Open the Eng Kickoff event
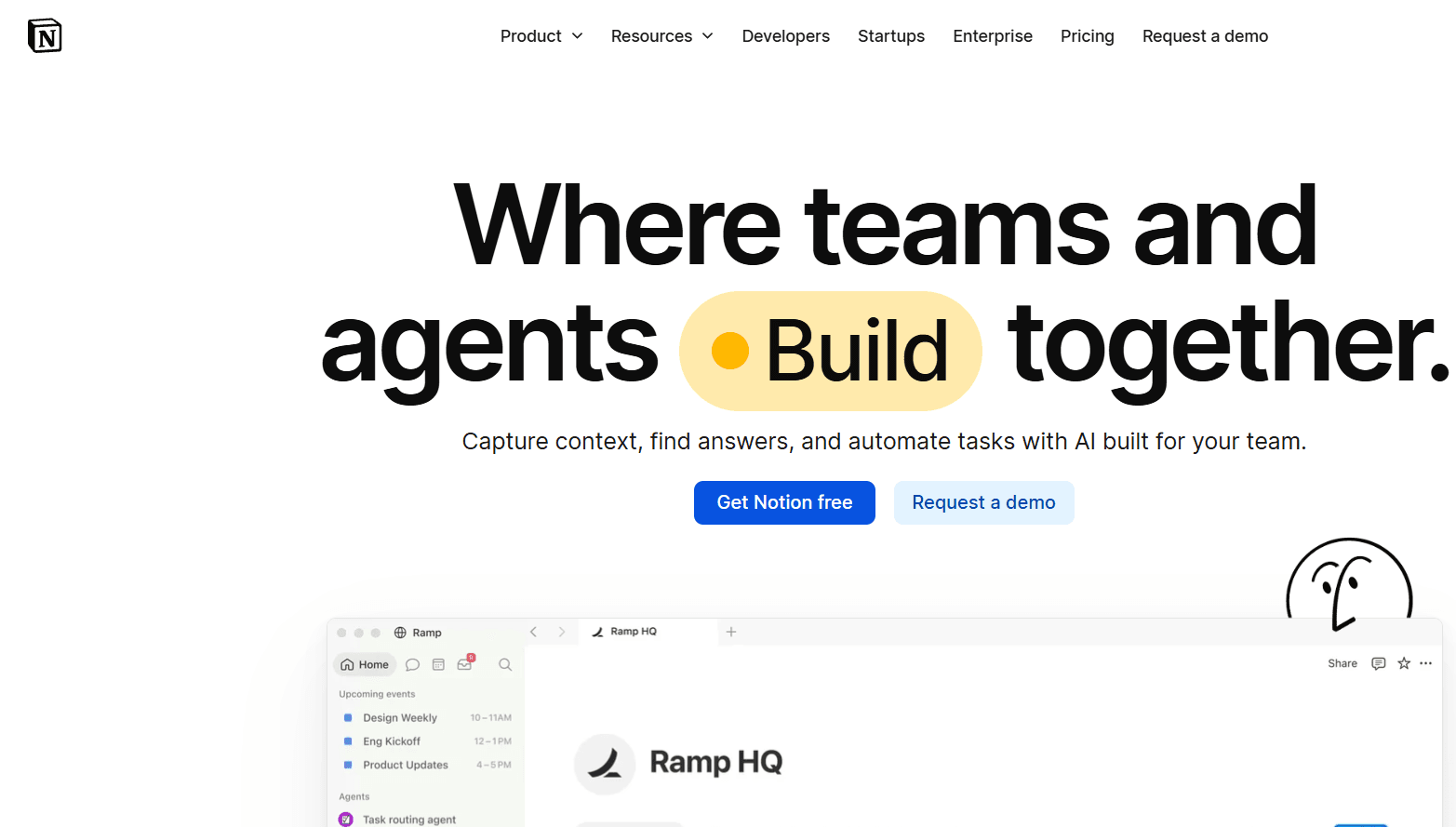Image resolution: width=1456 pixels, height=827 pixels. [392, 741]
